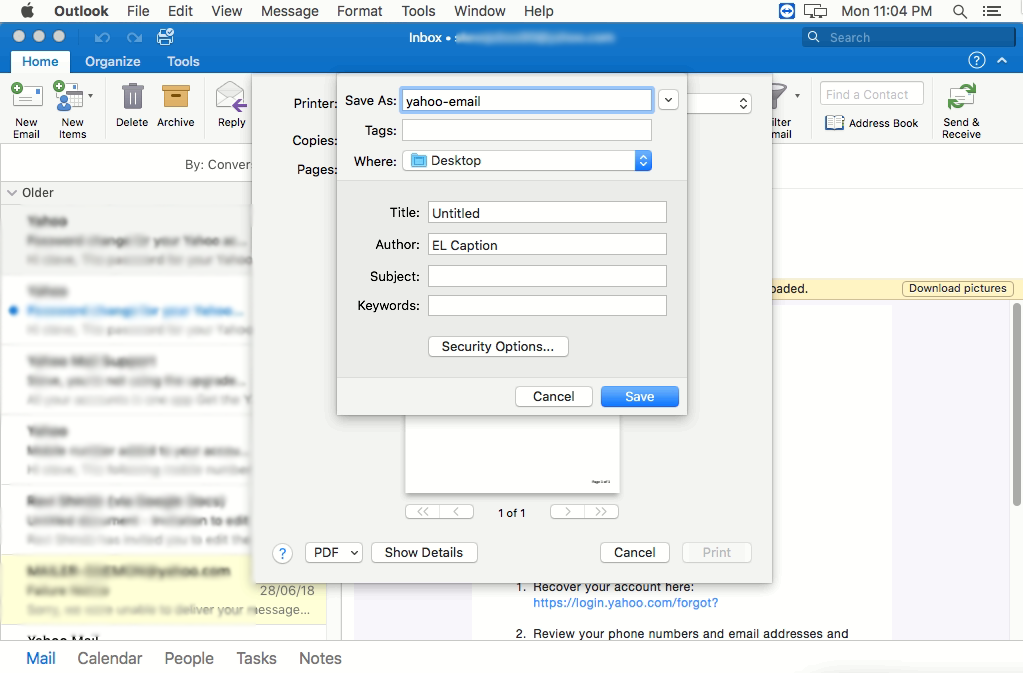Cancel the print dialog
1023x673 pixels.
634,552
